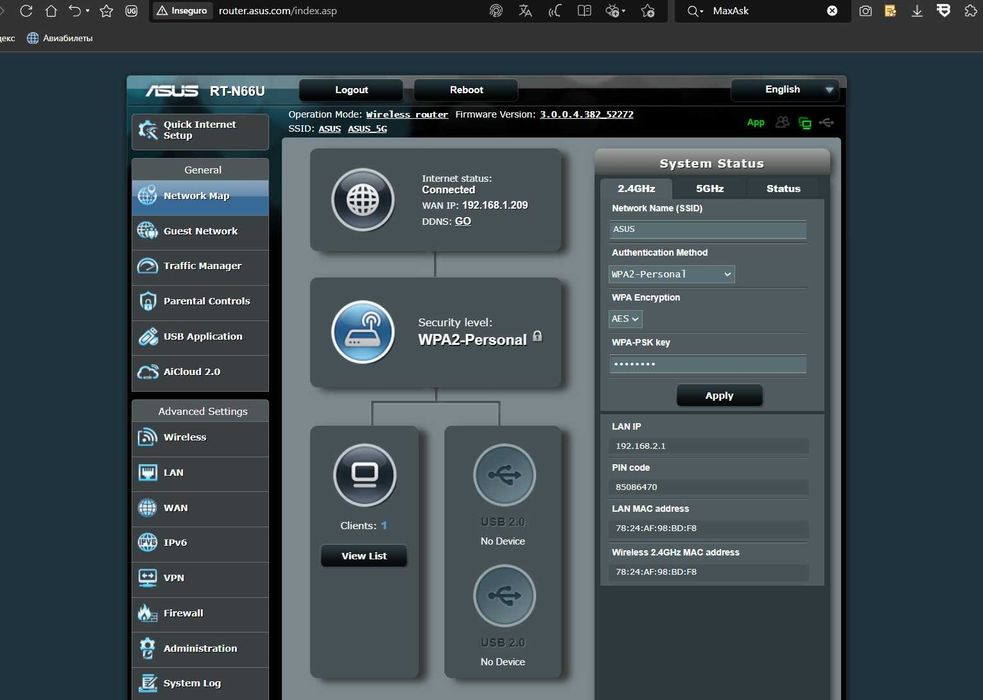This screenshot has width=983, height=700.
Task: Click the router security icon
Action: pyautogui.click(x=363, y=332)
